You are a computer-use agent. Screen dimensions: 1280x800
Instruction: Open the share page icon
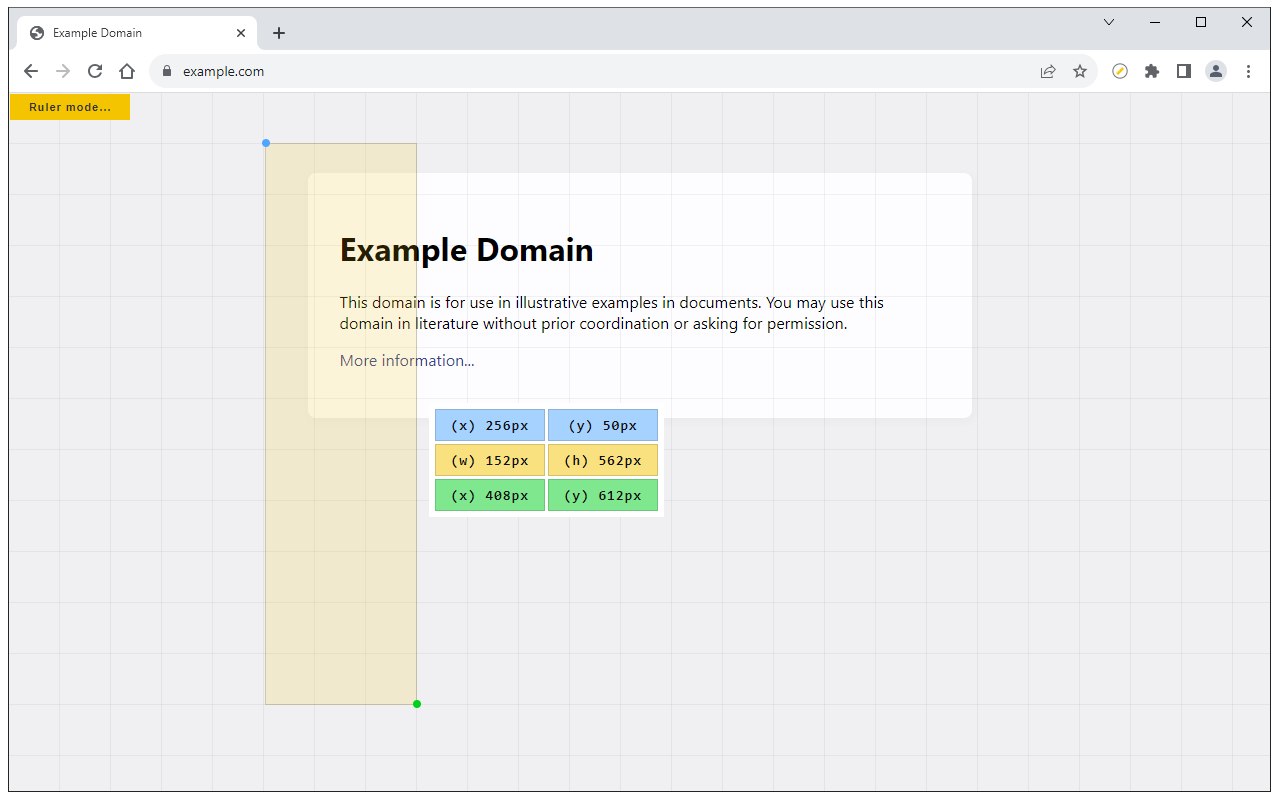point(1048,71)
